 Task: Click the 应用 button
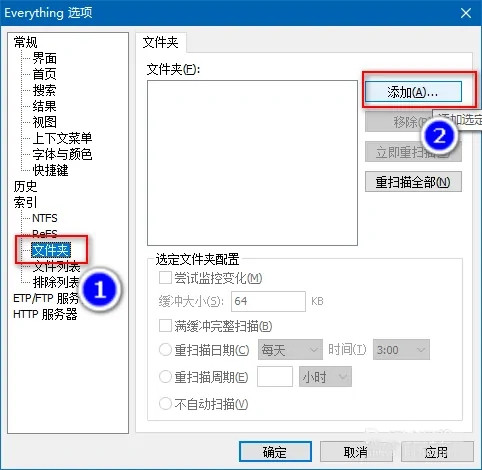coord(437,452)
